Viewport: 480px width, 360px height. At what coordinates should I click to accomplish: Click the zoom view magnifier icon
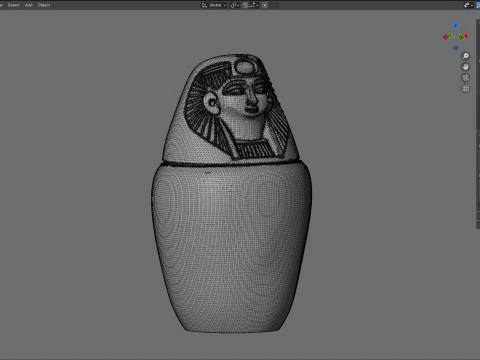coord(466,56)
